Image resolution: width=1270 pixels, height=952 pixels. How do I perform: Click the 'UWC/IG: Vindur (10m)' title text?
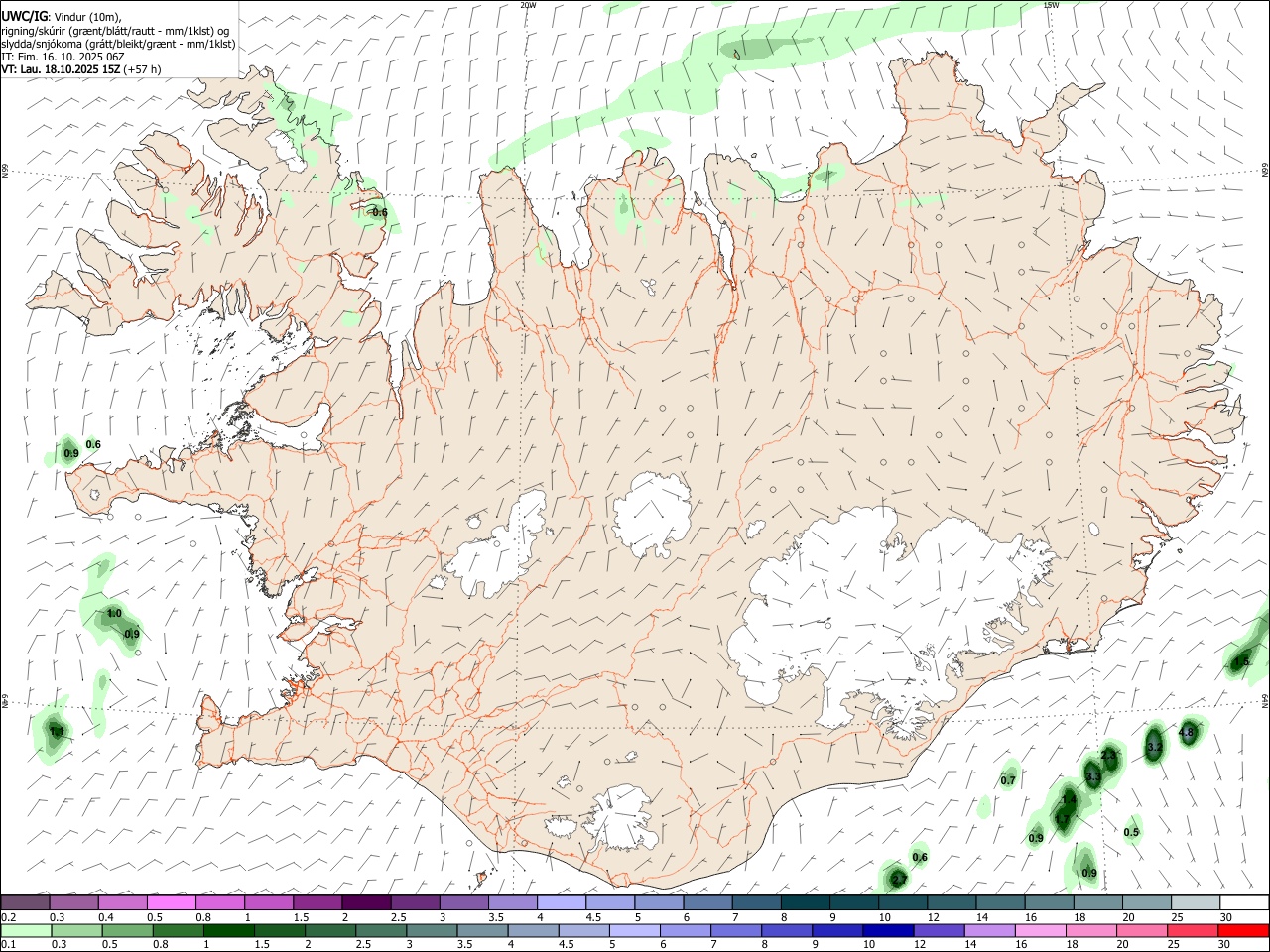62,17
